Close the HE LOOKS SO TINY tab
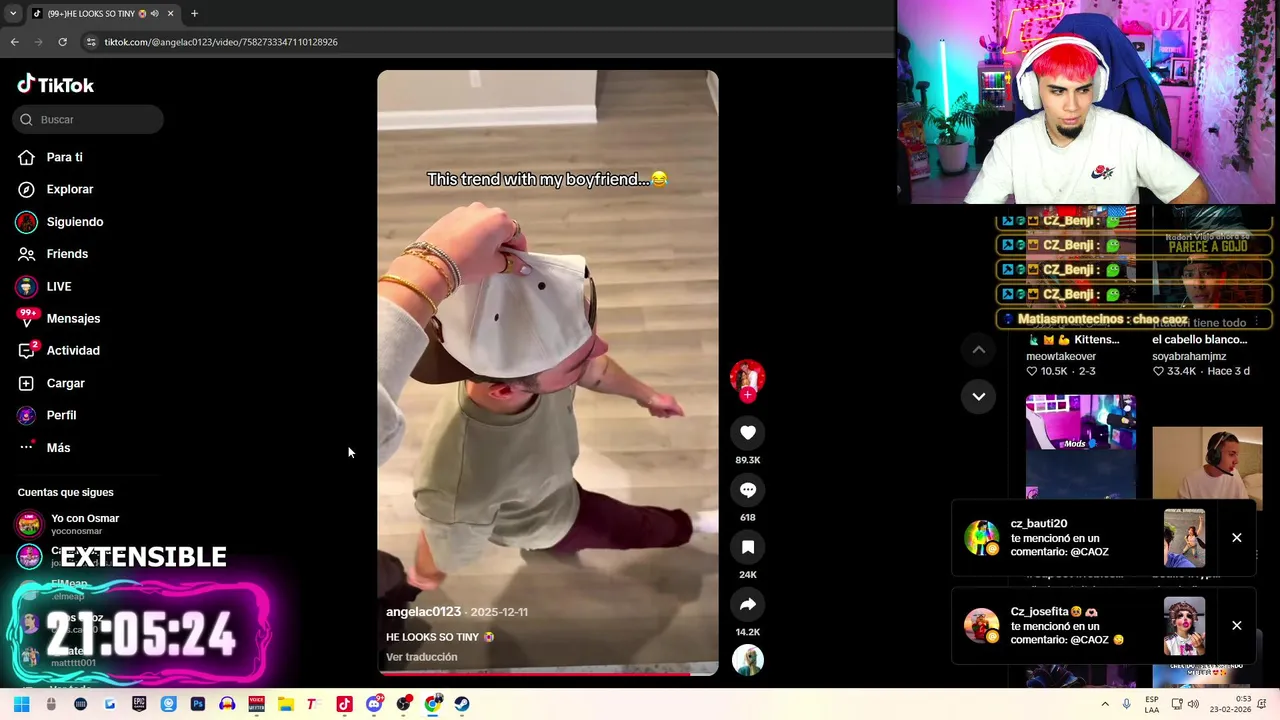 click(x=170, y=14)
